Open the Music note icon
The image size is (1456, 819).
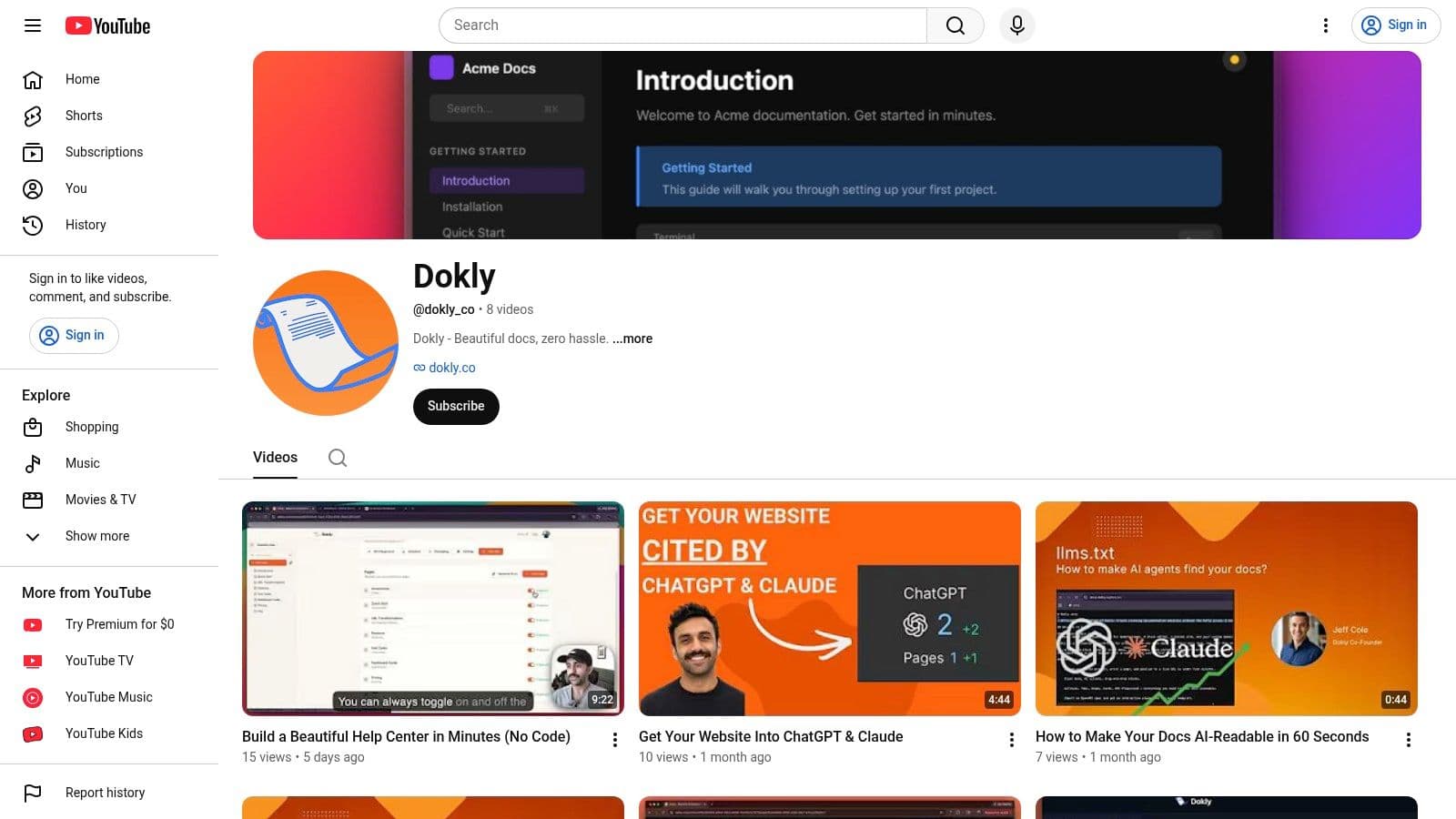click(33, 463)
